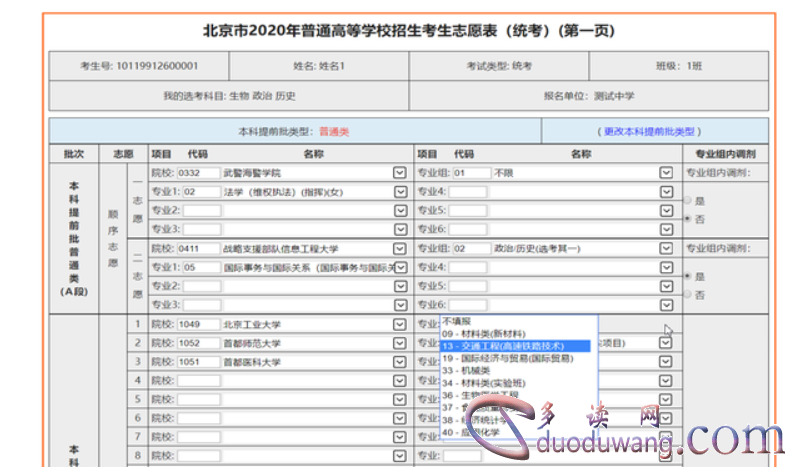Expand the 法学（维权执法） major dropdown

[401, 191]
